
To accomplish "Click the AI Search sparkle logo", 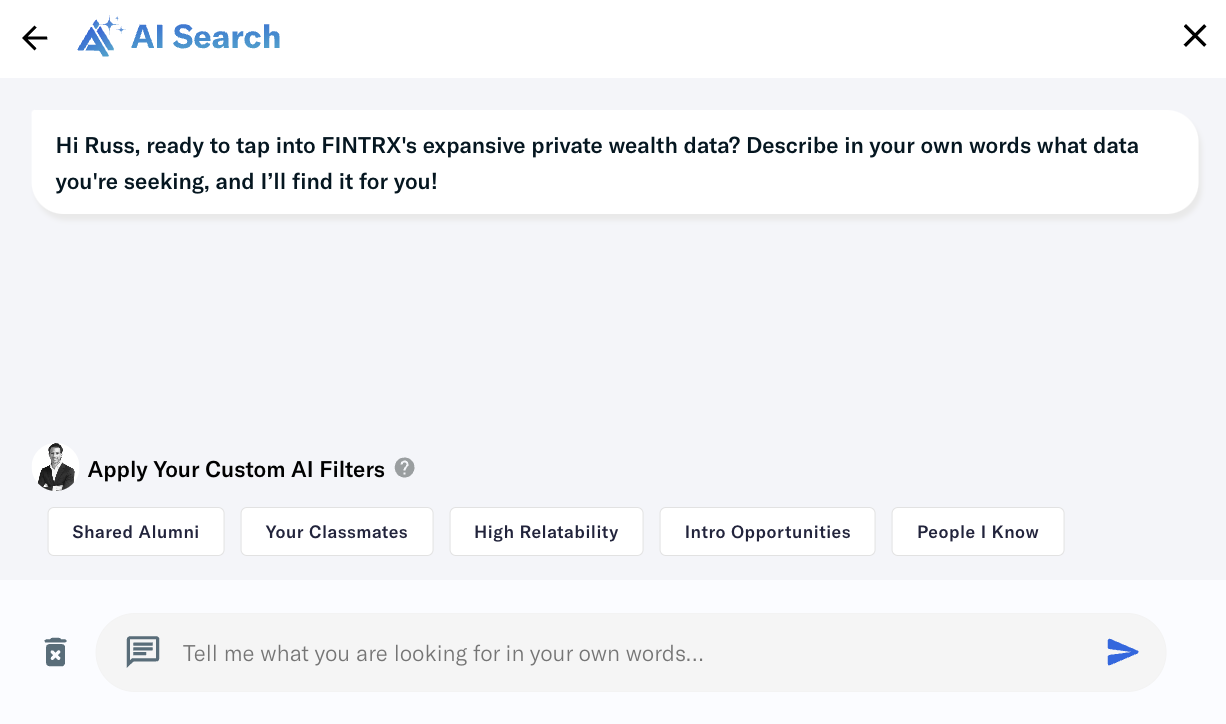I will [100, 37].
